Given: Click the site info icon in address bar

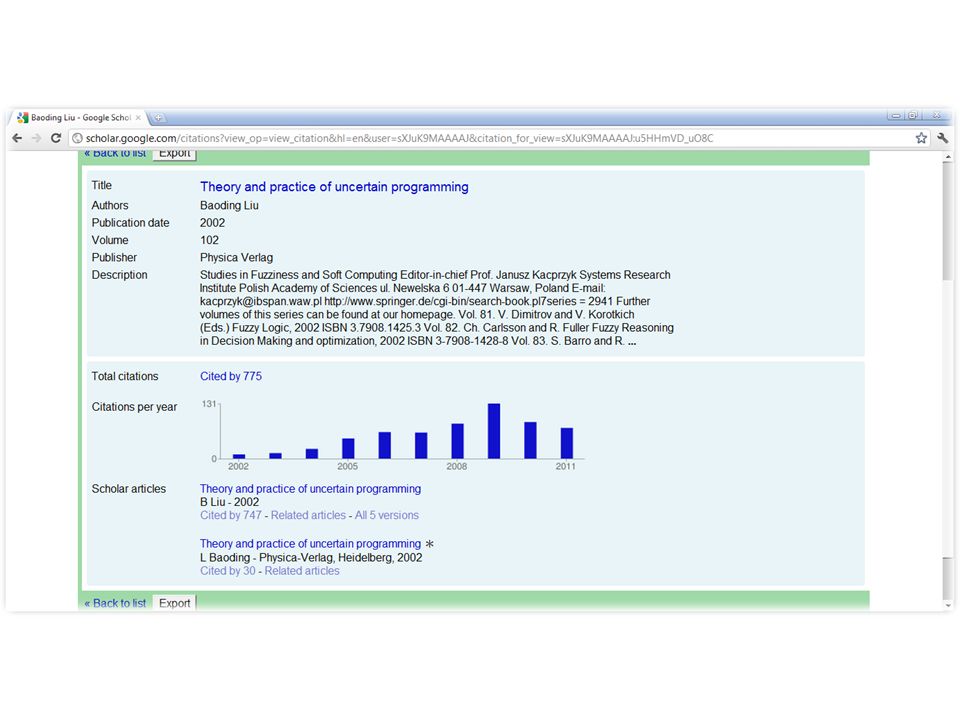Looking at the screenshot, I should tap(77, 138).
